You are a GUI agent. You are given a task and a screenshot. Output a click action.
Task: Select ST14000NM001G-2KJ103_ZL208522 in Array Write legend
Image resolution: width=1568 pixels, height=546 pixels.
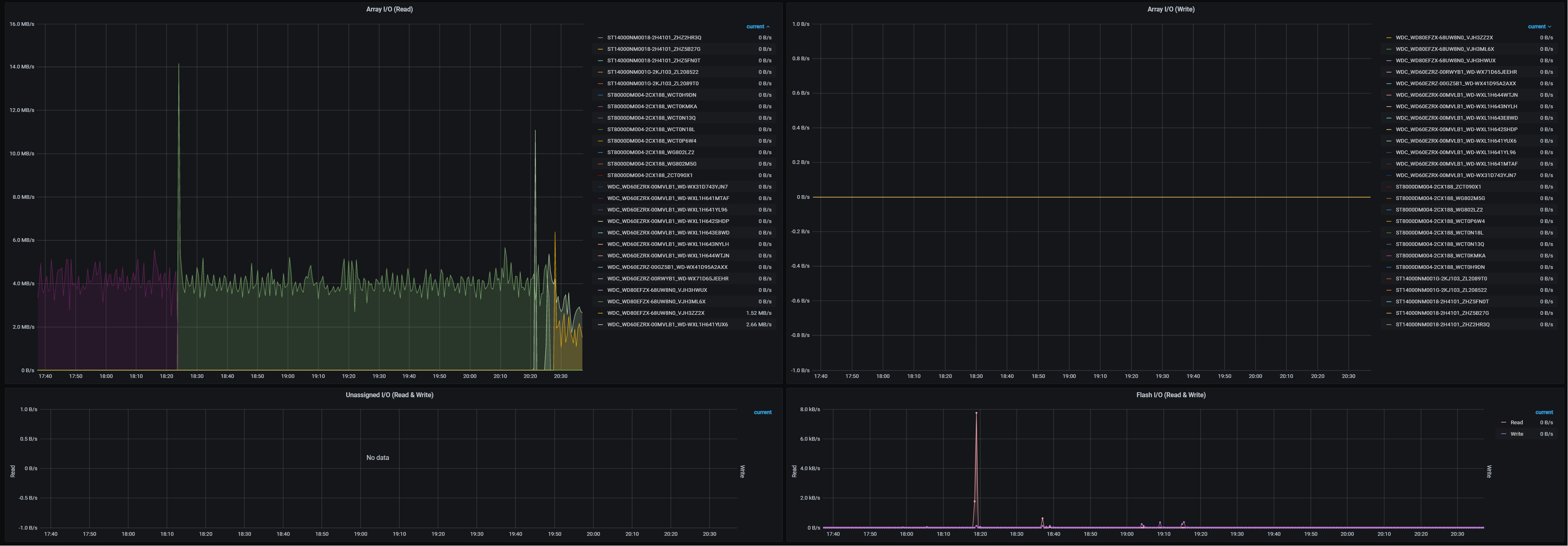1441,290
